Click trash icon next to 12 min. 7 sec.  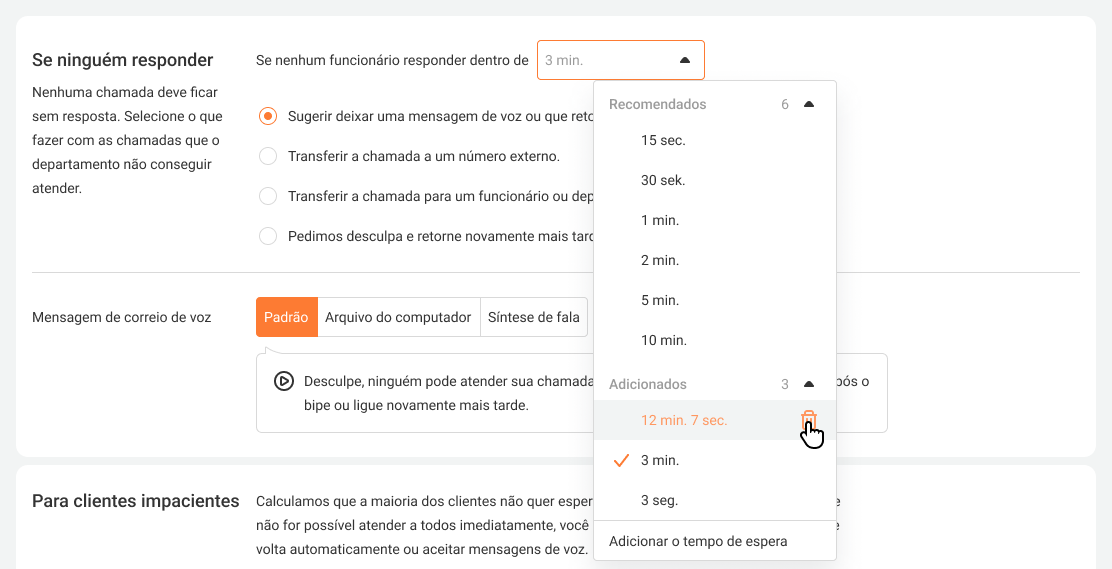809,420
